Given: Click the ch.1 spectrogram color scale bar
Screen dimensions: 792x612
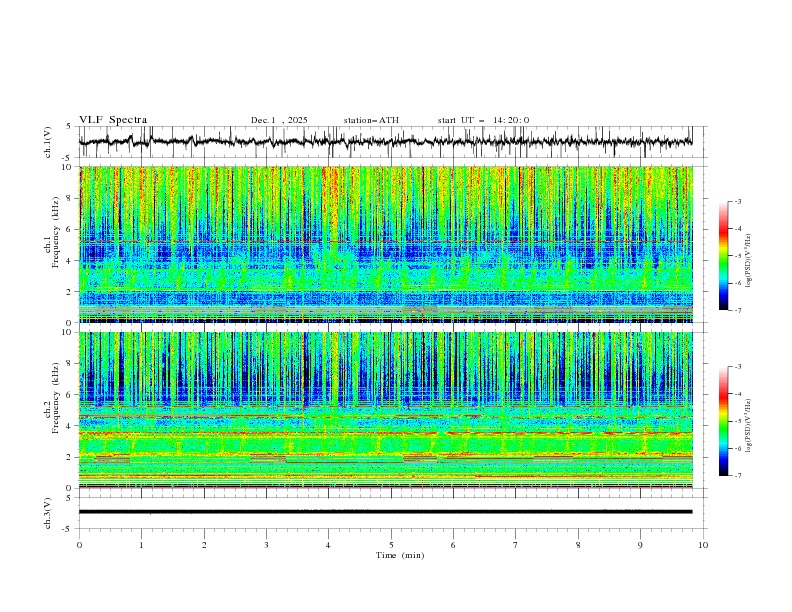Looking at the screenshot, I should coord(723,256).
